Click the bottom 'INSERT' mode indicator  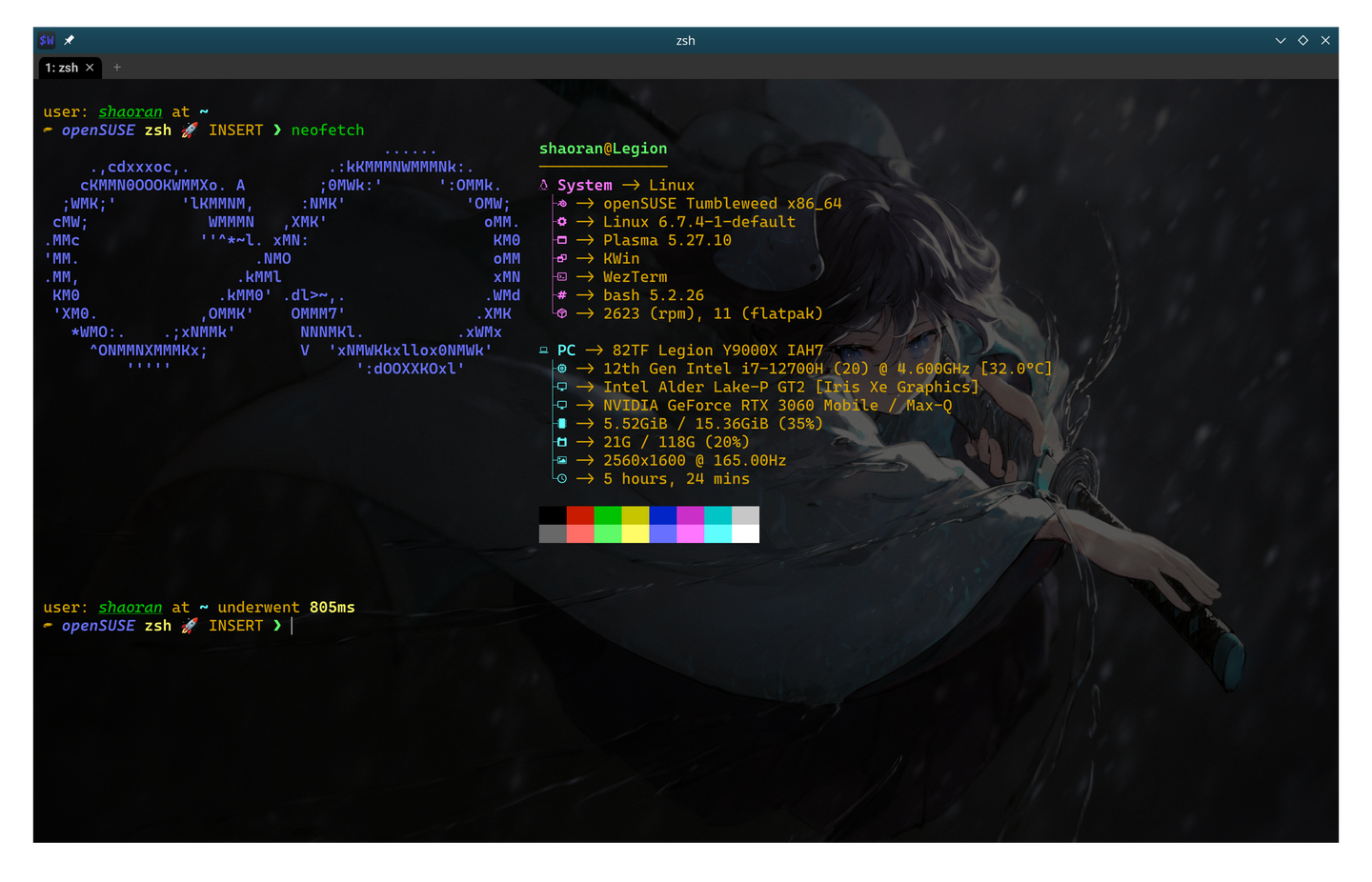pos(235,626)
